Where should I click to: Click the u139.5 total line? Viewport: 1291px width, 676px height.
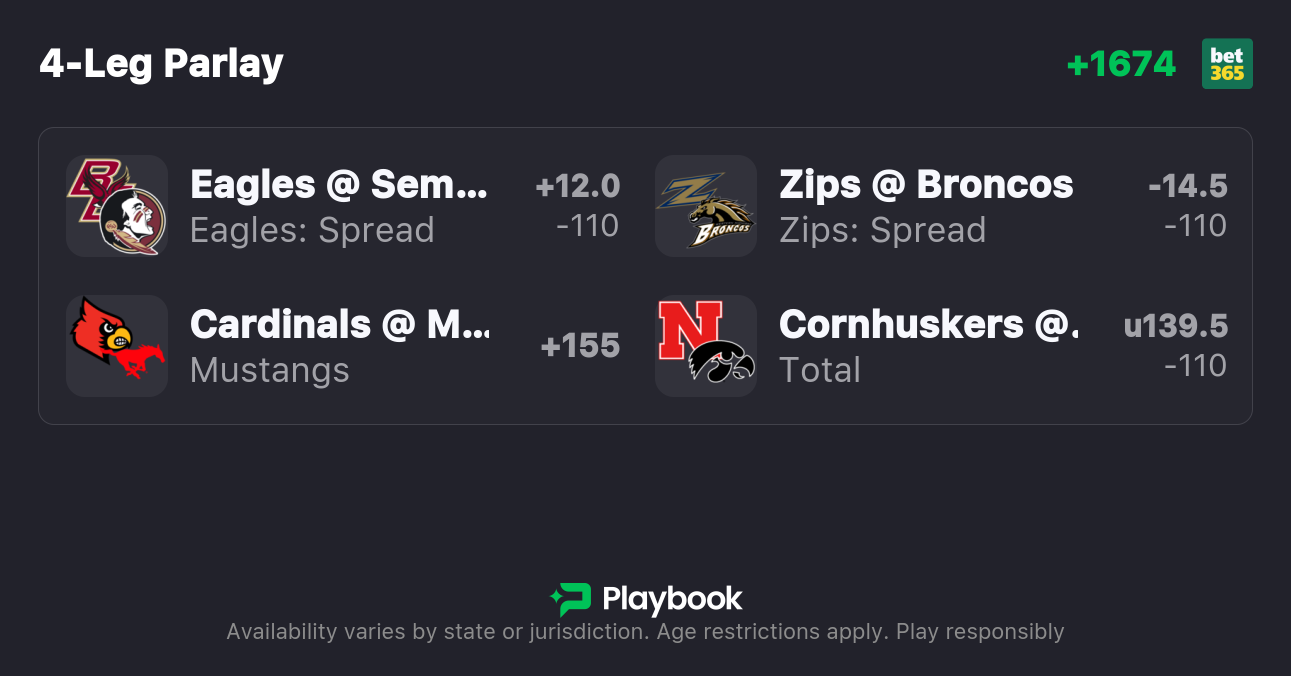[1176, 326]
